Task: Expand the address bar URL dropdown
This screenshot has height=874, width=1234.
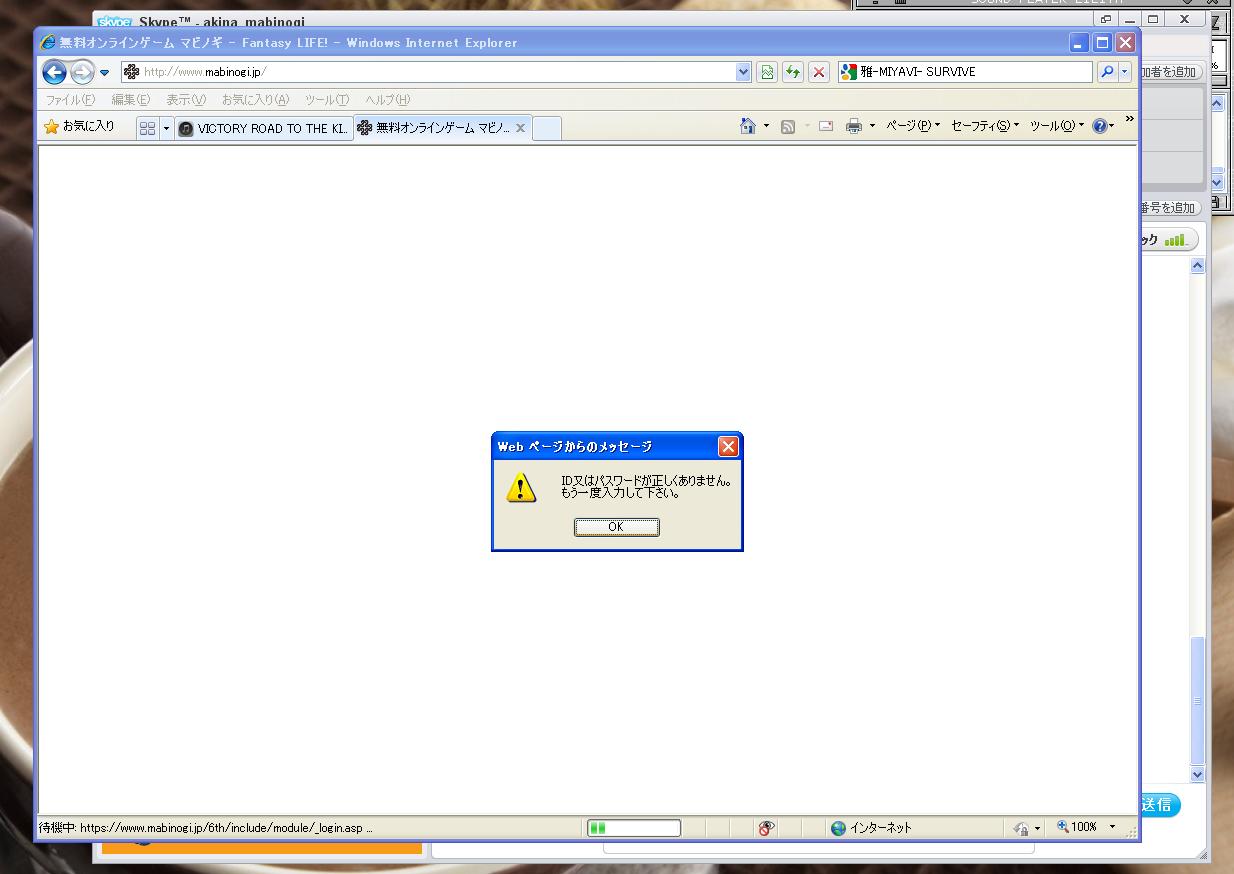Action: point(743,72)
